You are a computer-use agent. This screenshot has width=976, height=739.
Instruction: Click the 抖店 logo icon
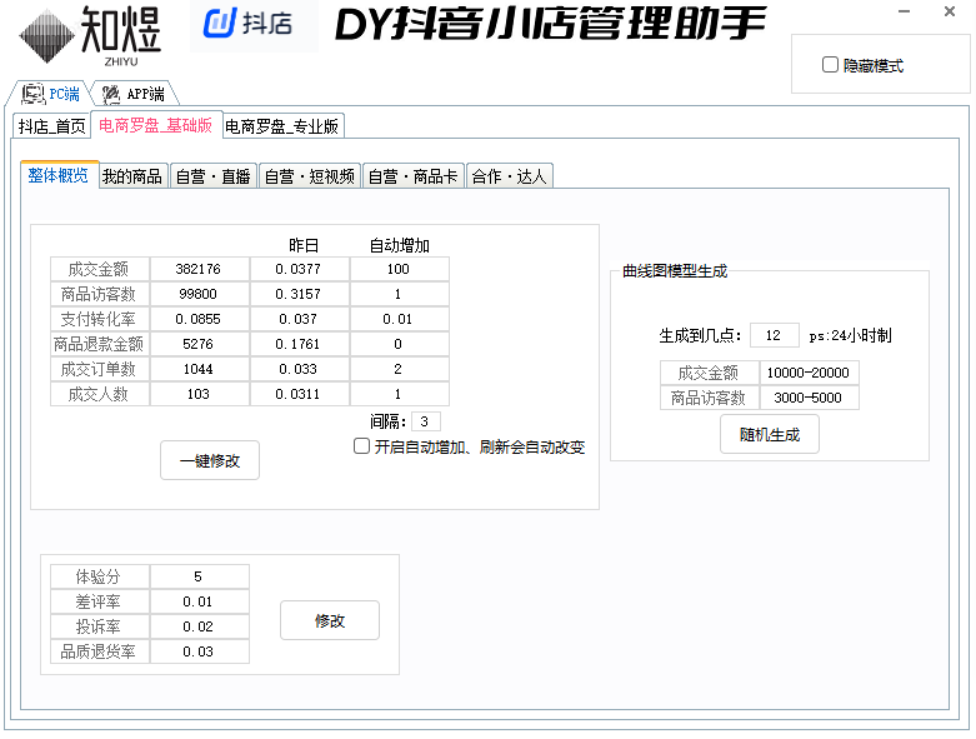tap(220, 24)
